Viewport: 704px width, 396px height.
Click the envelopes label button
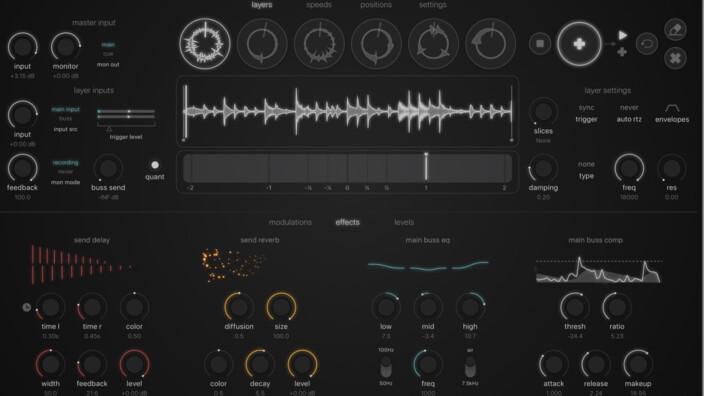672,119
